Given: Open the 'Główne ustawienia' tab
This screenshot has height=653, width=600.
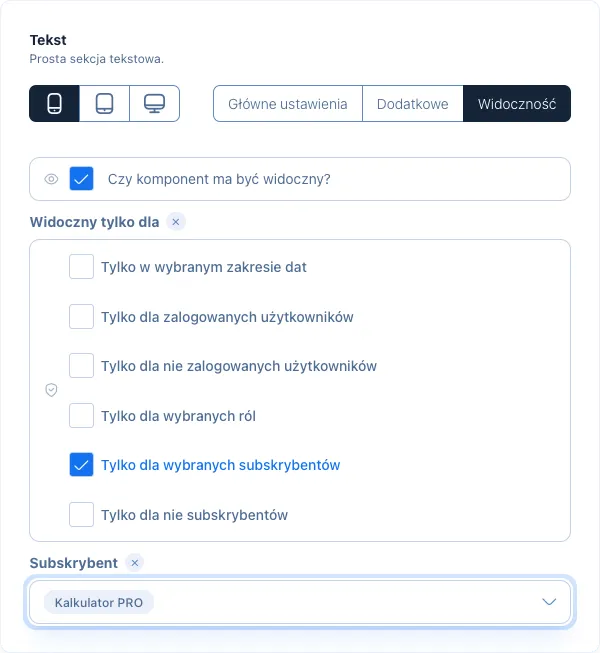Looking at the screenshot, I should pyautogui.click(x=288, y=104).
